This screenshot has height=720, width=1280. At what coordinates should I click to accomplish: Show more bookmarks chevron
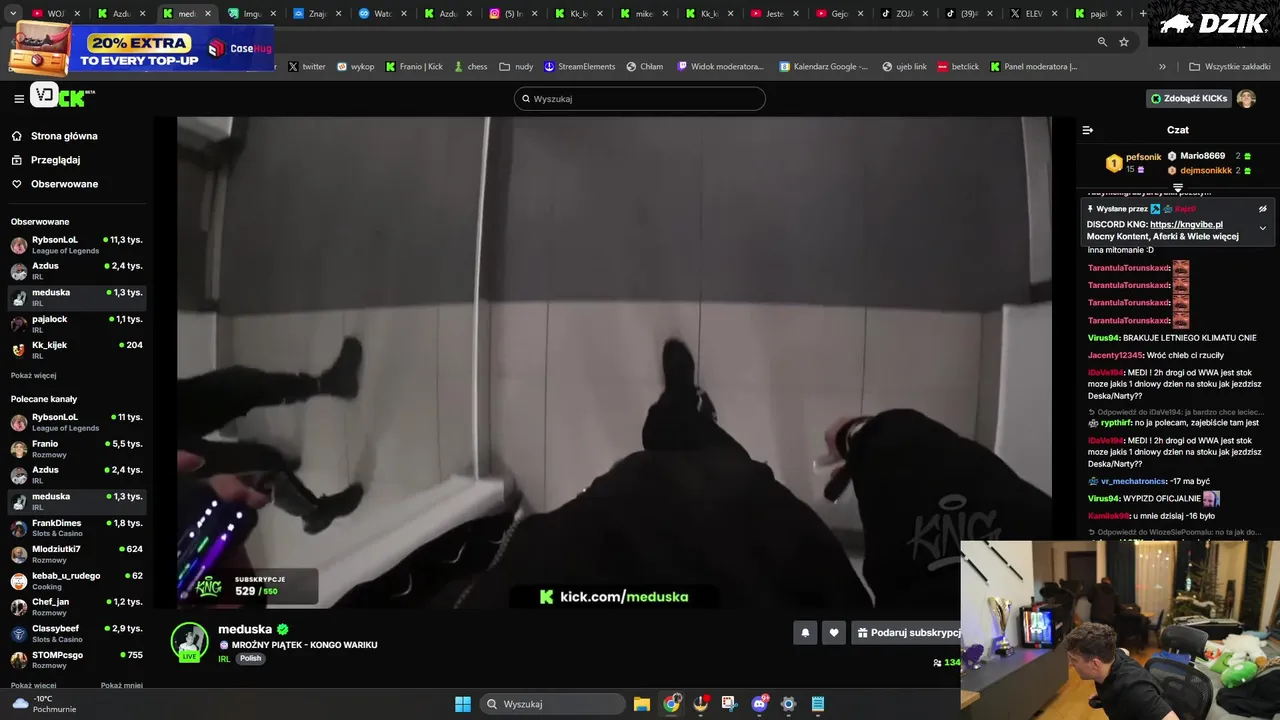1162,67
